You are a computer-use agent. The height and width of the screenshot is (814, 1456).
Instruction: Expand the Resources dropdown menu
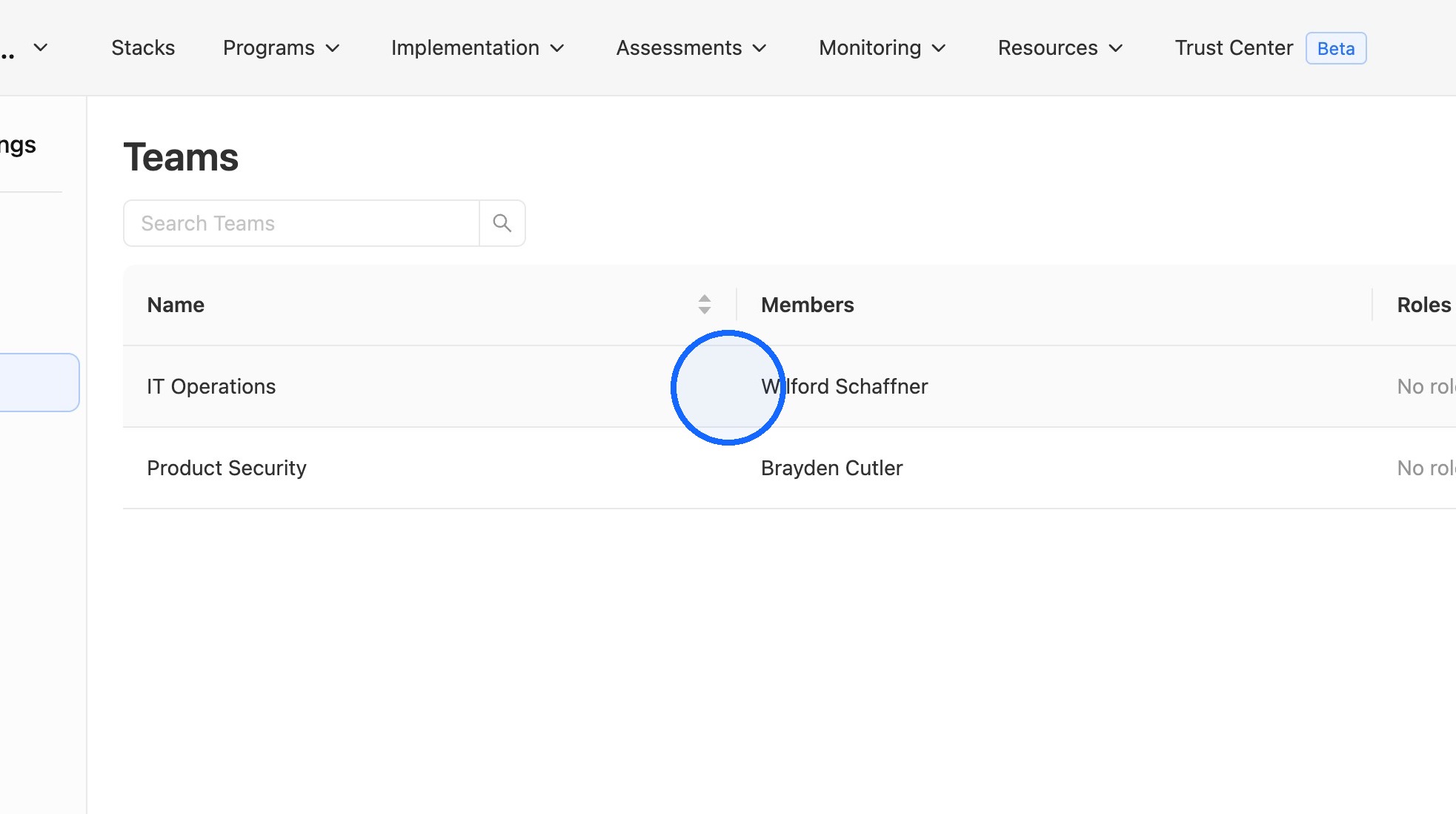(x=1060, y=47)
